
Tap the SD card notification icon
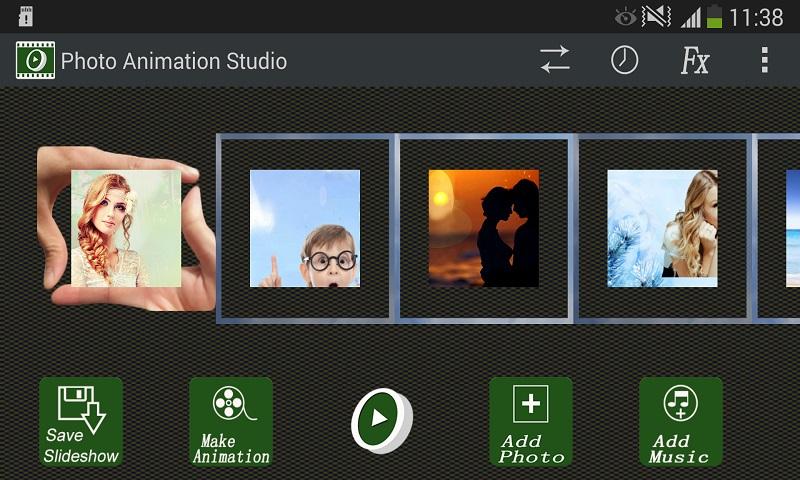point(25,16)
